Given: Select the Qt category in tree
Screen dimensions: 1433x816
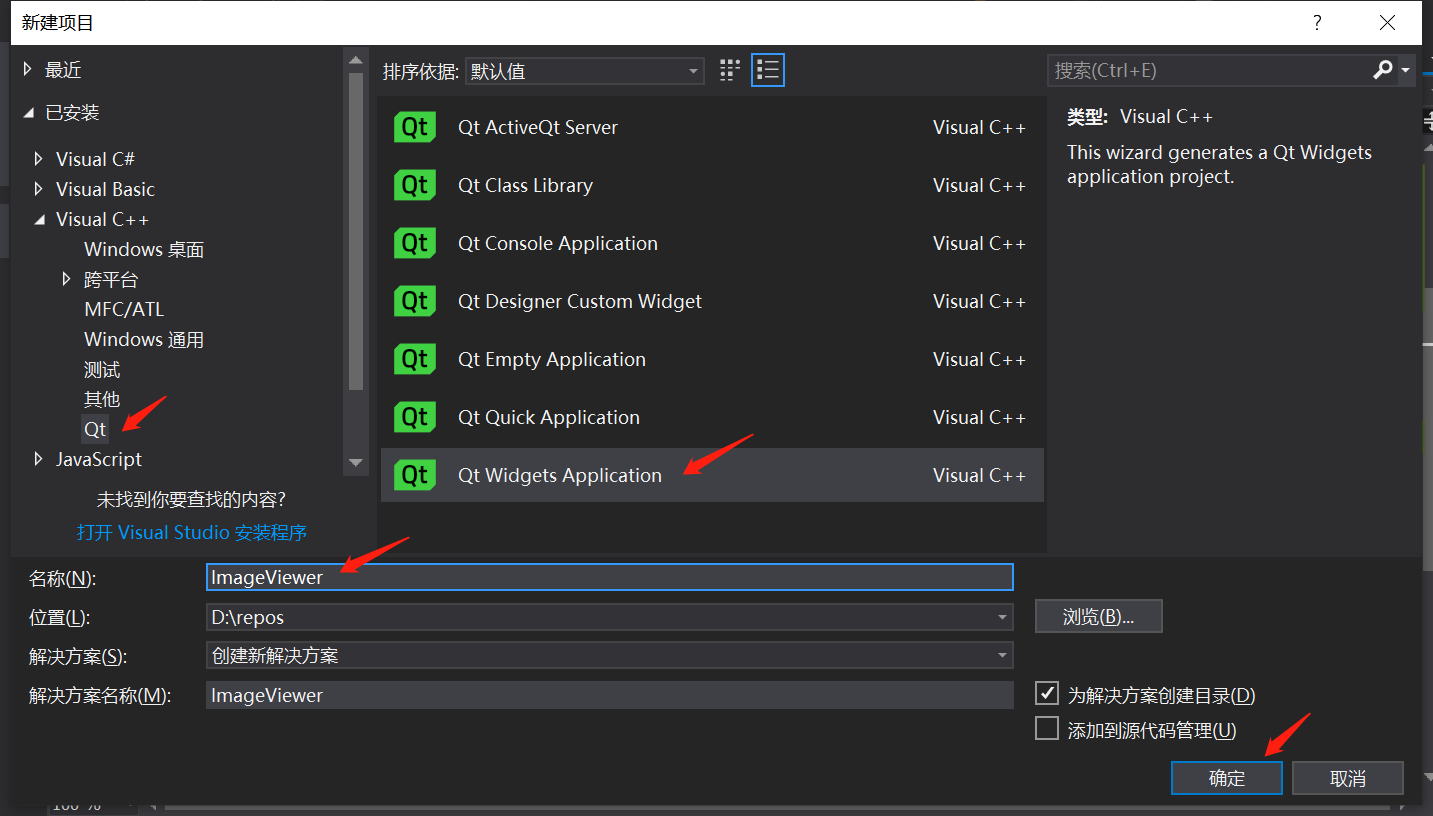Looking at the screenshot, I should coord(95,429).
